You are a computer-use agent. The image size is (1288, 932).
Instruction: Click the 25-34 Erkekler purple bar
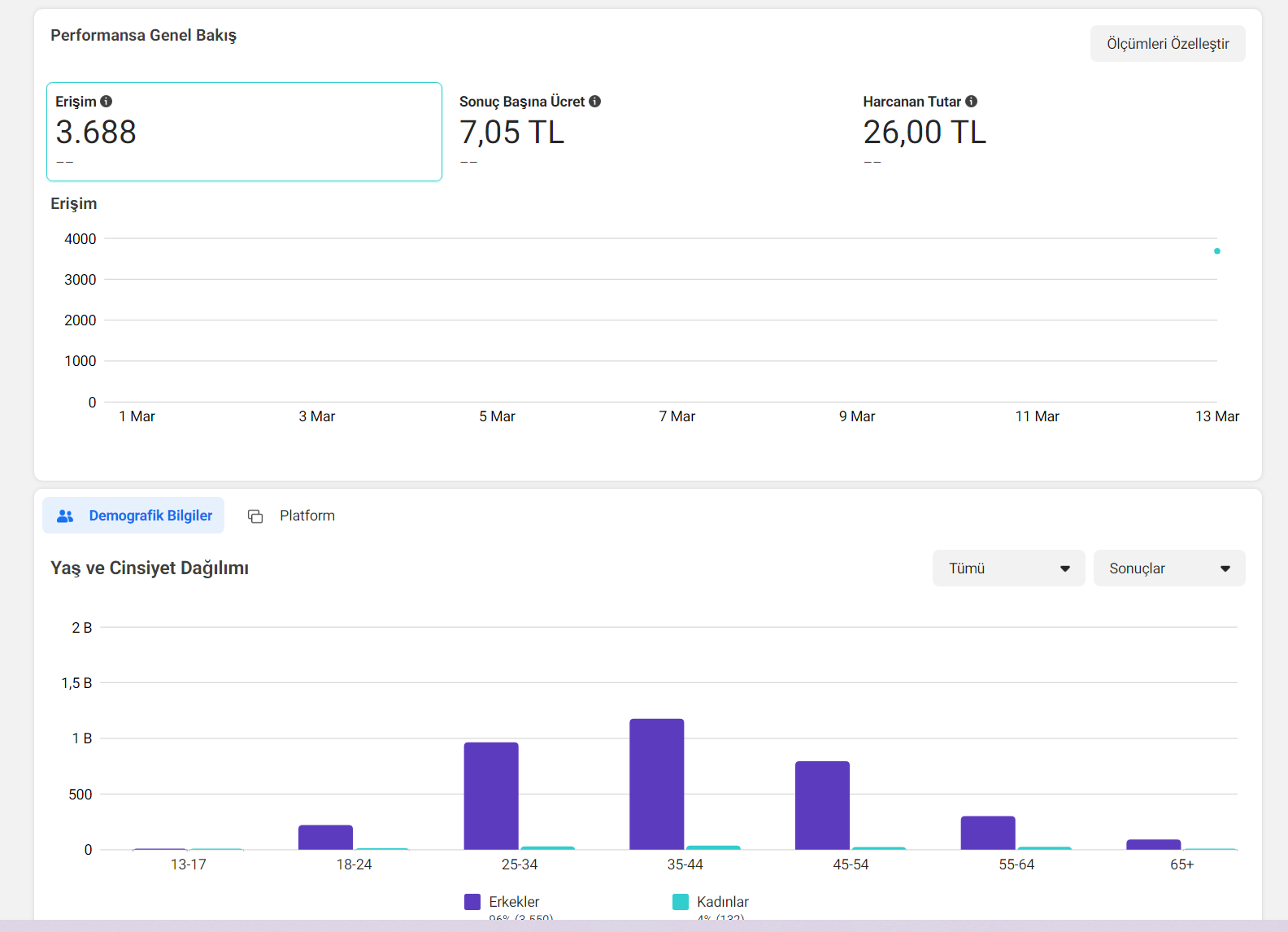pos(491,796)
